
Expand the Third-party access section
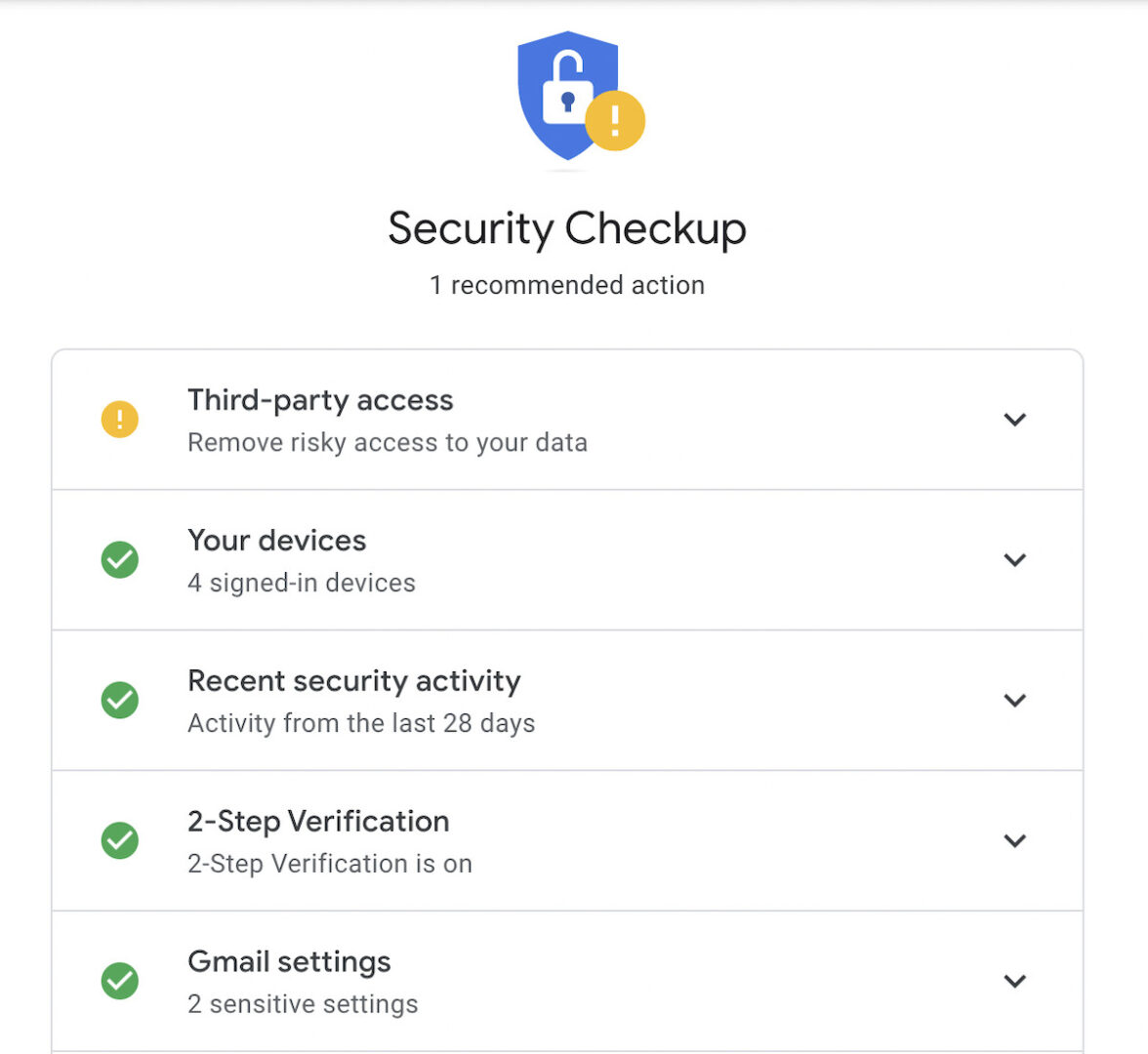(1014, 419)
